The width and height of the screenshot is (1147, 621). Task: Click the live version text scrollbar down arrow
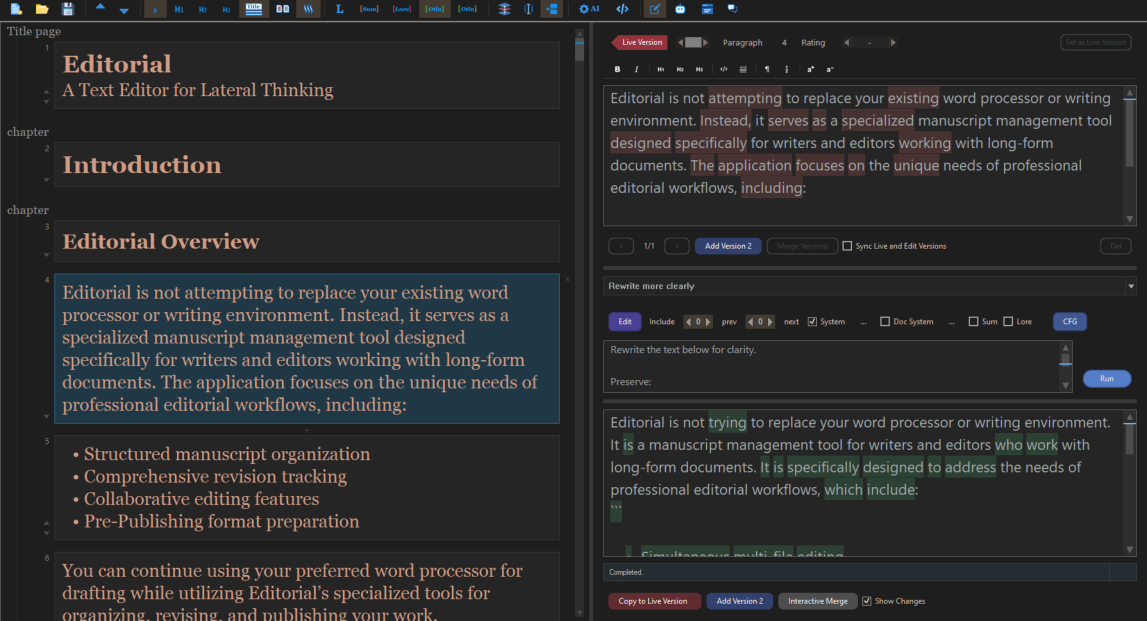[x=1129, y=219]
